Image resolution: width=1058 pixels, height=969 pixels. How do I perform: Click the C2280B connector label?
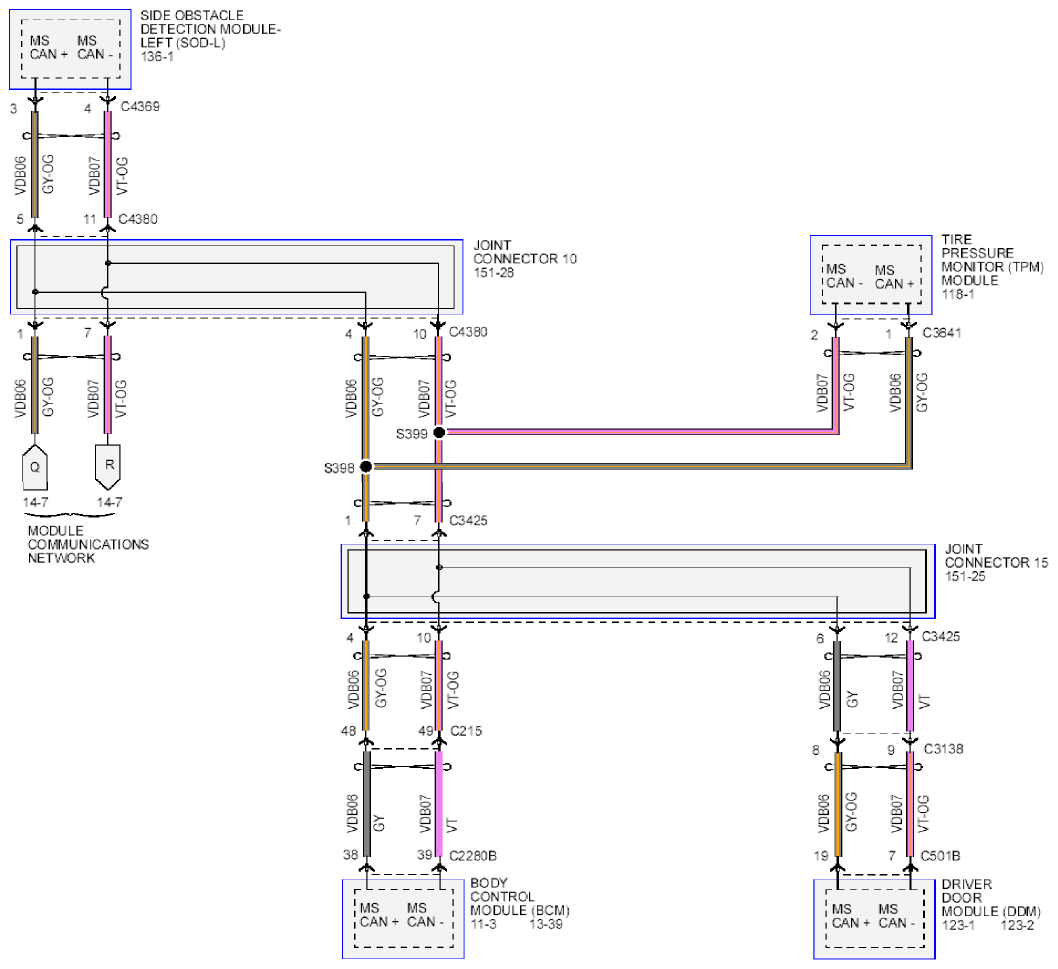click(x=476, y=855)
